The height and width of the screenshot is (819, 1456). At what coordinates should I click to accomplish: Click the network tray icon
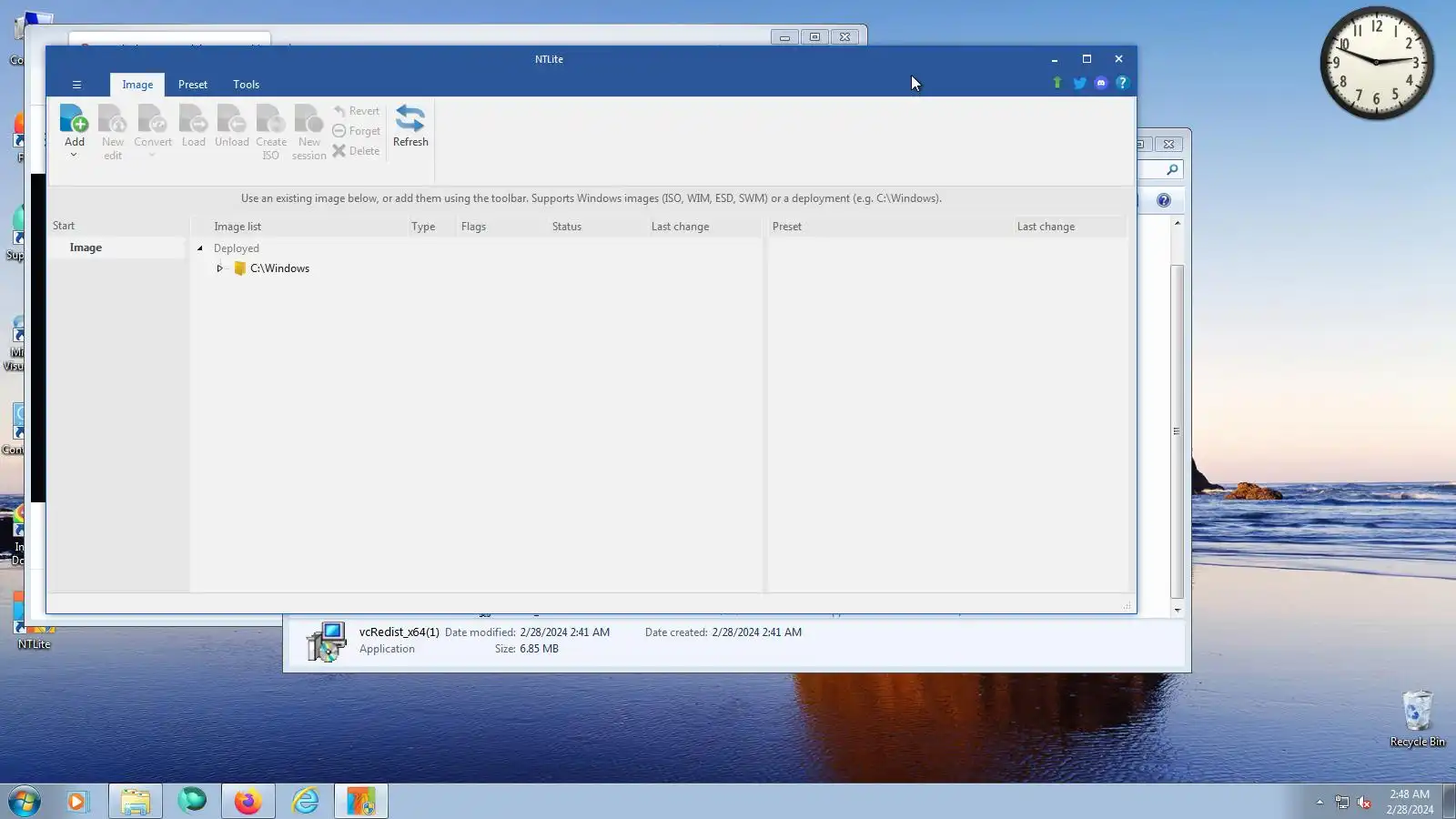point(1342,802)
